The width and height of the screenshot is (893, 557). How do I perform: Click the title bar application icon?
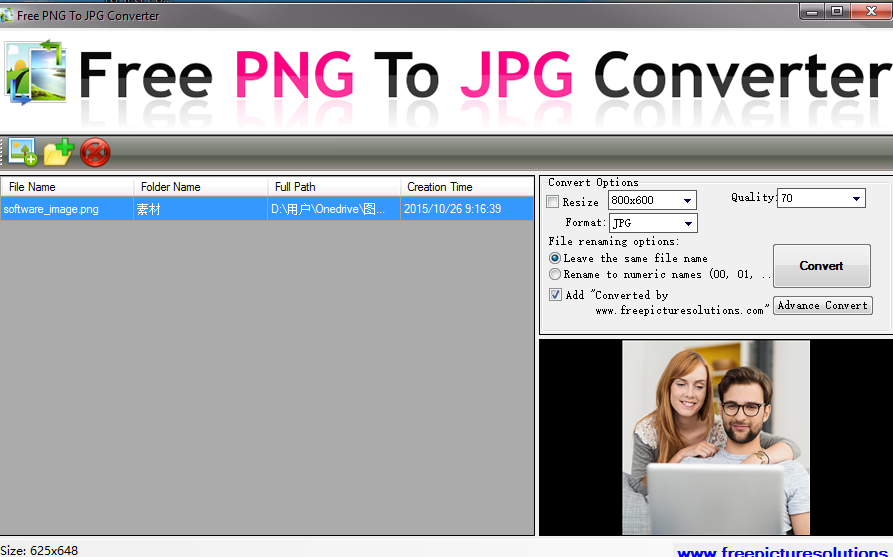point(8,16)
